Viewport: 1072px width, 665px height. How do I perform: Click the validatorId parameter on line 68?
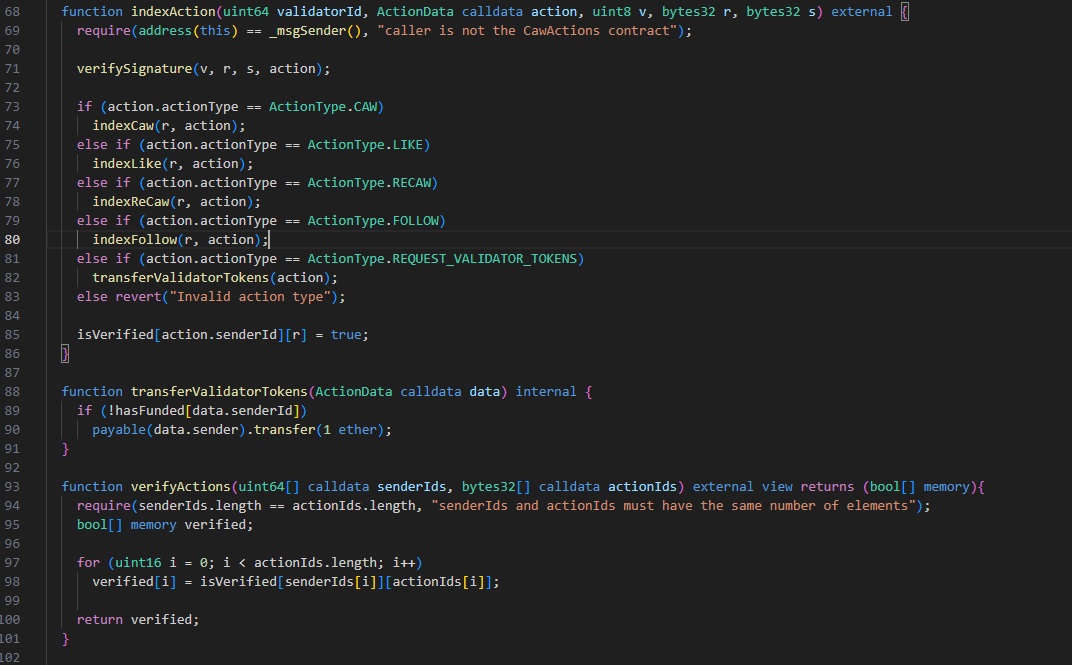click(319, 12)
